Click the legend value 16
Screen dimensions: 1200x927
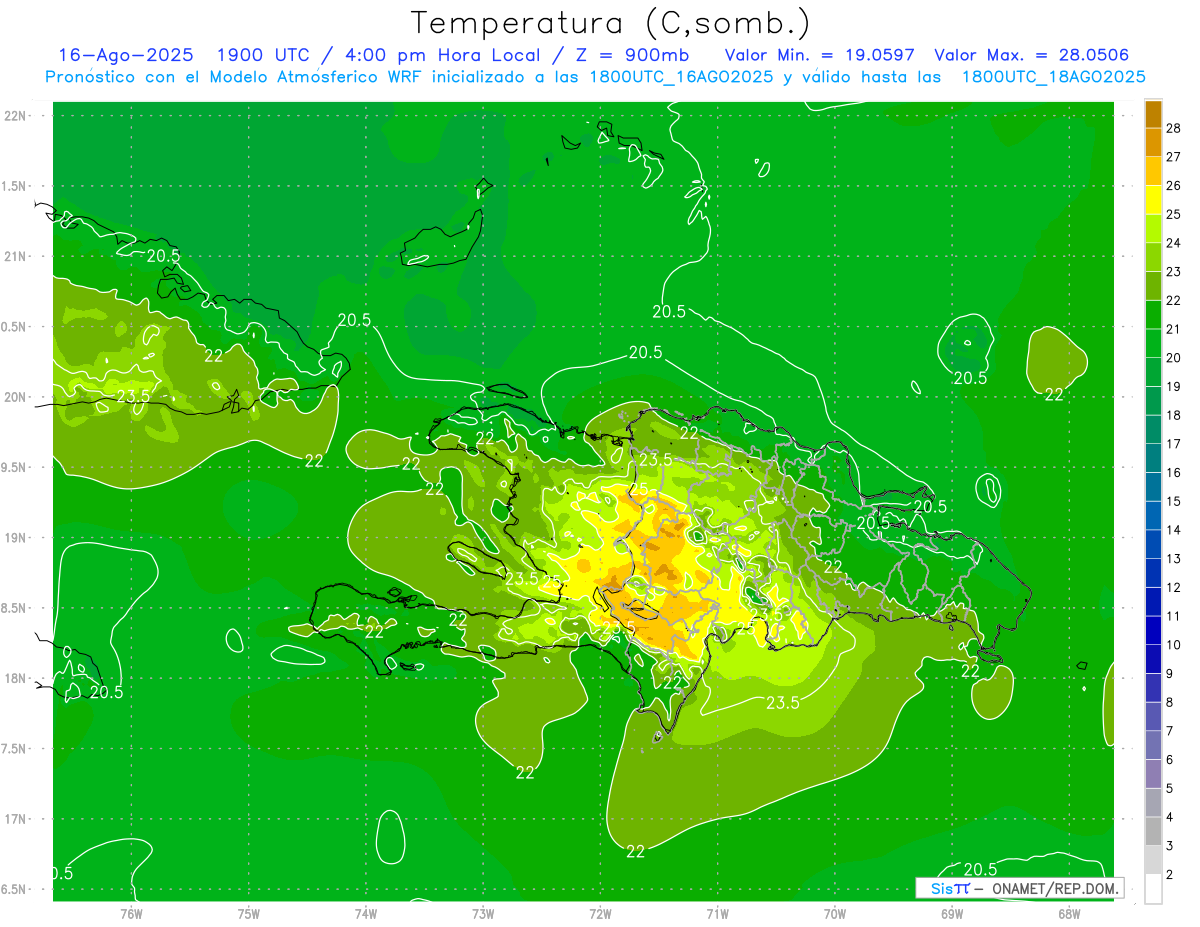1174,472
